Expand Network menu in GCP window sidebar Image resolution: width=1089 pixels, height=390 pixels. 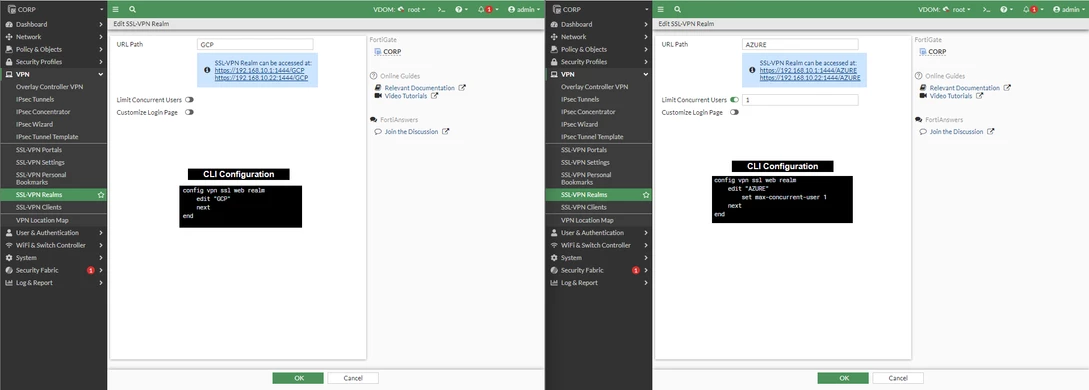tap(53, 37)
